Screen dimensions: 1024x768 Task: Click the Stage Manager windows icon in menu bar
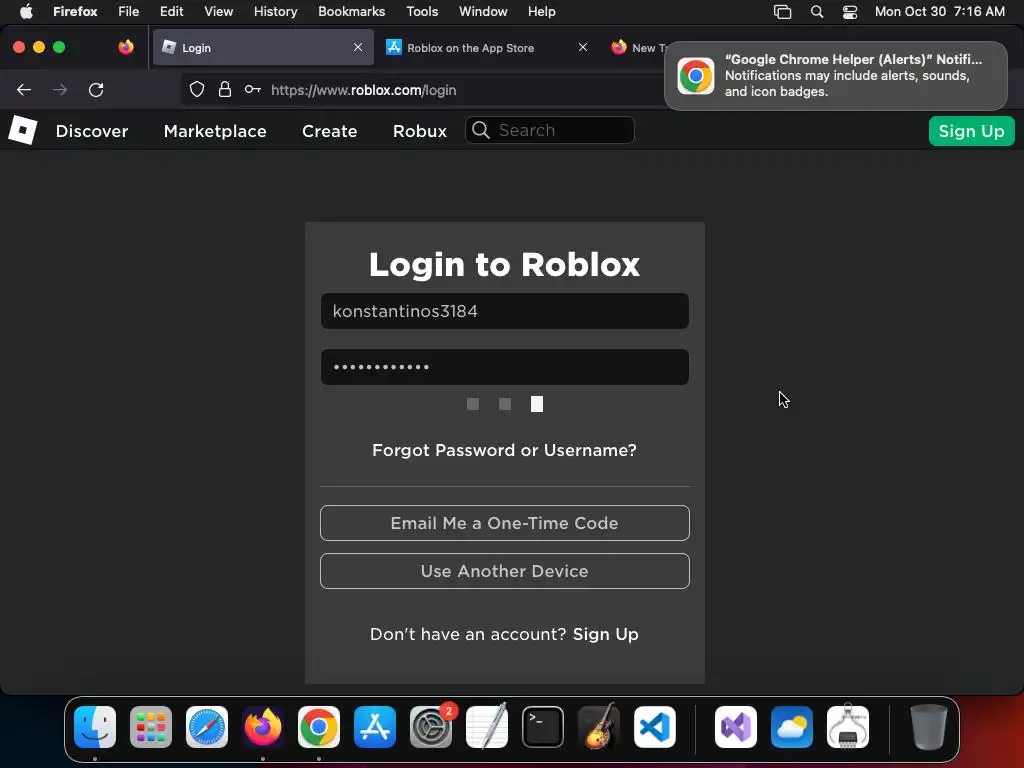pyautogui.click(x=782, y=12)
